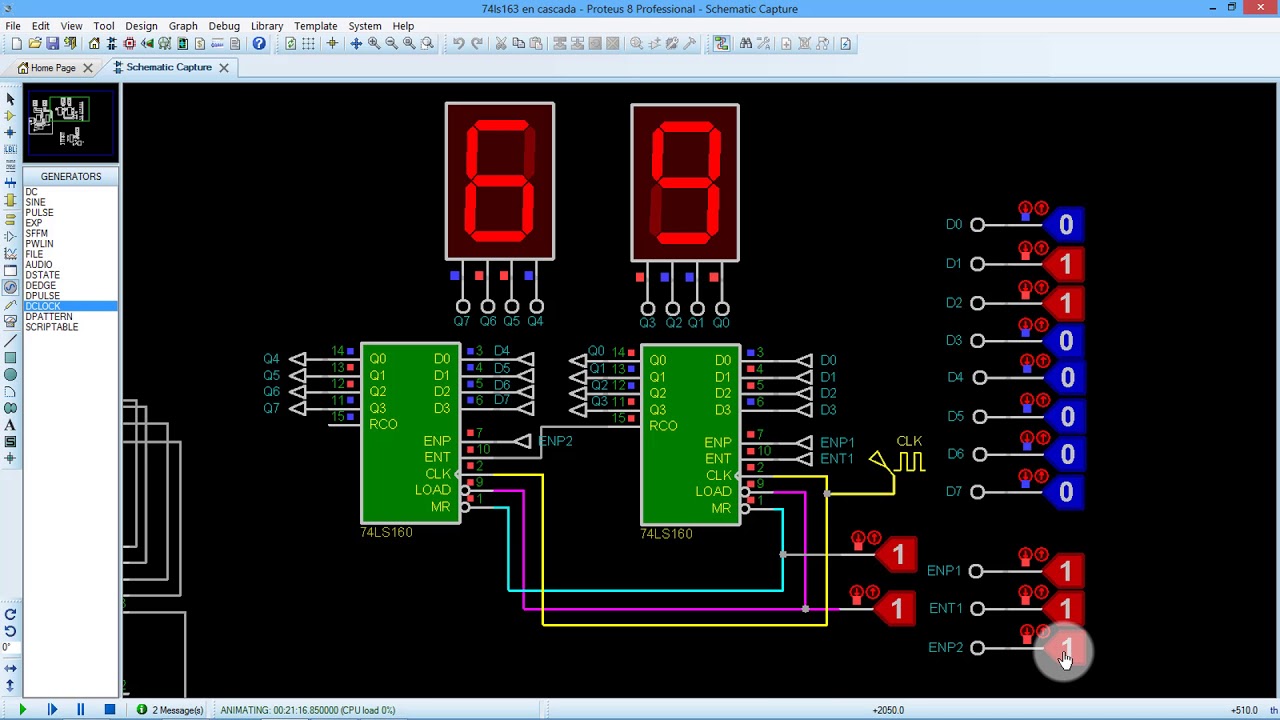This screenshot has height=720, width=1280.
Task: Select the 2D box graphics tool
Action: point(10,358)
